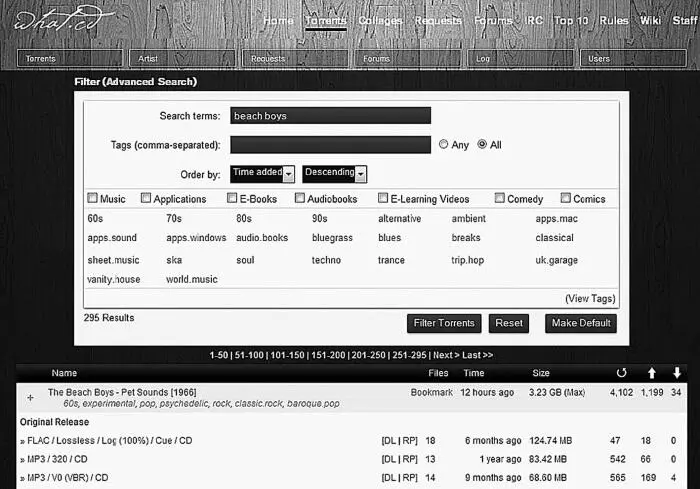Open the Rules menu item
This screenshot has width=700, height=489.
pyautogui.click(x=614, y=21)
